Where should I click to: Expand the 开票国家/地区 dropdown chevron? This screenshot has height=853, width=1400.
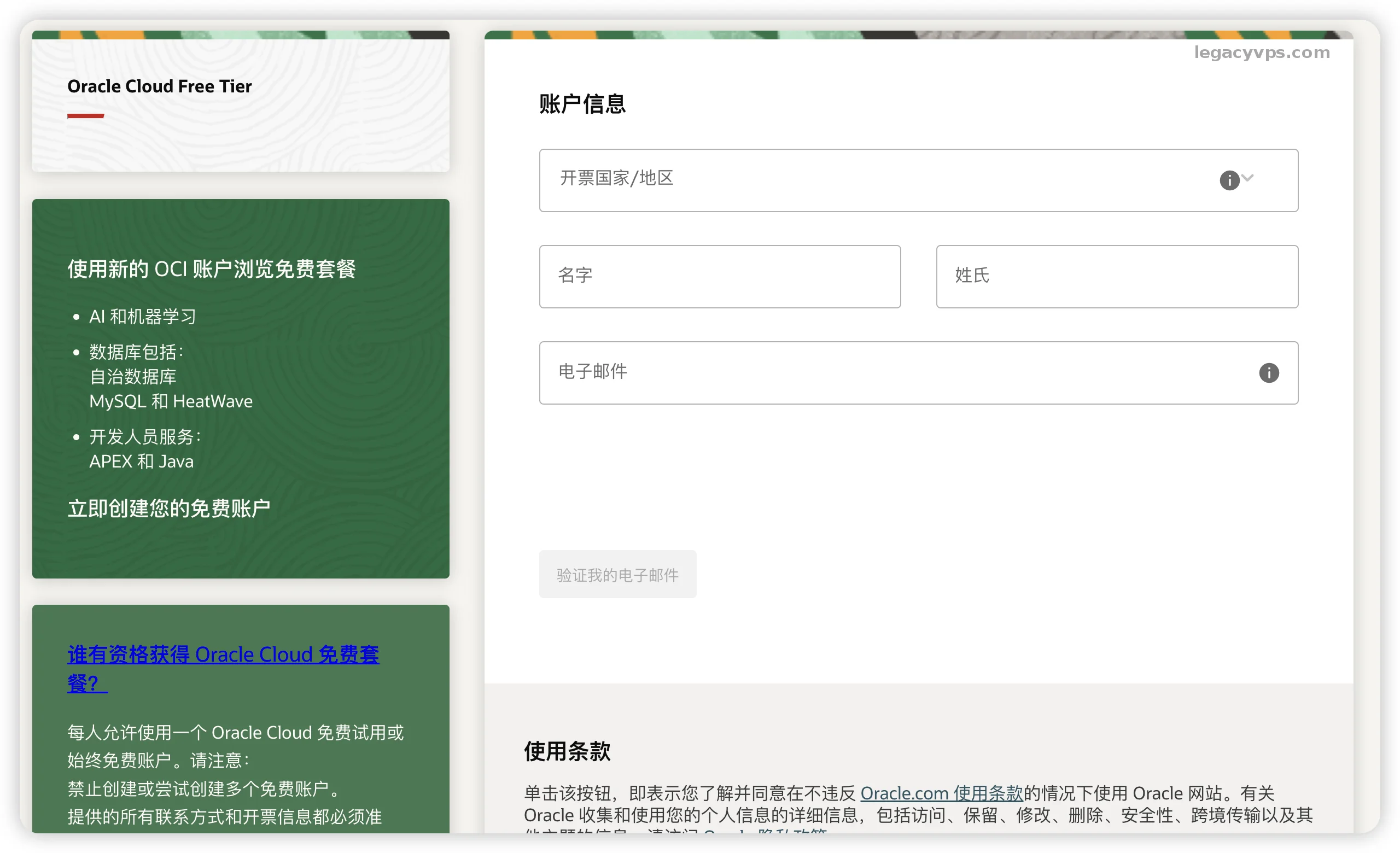[1247, 178]
